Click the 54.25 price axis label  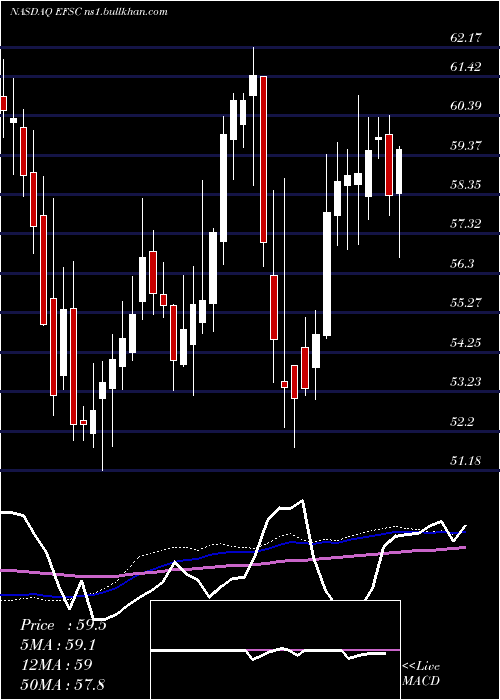(x=466, y=343)
